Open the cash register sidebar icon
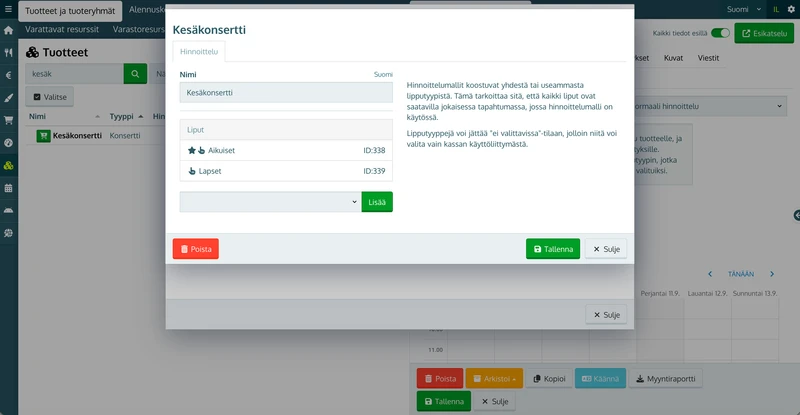This screenshot has width=800, height=415. coord(9,210)
